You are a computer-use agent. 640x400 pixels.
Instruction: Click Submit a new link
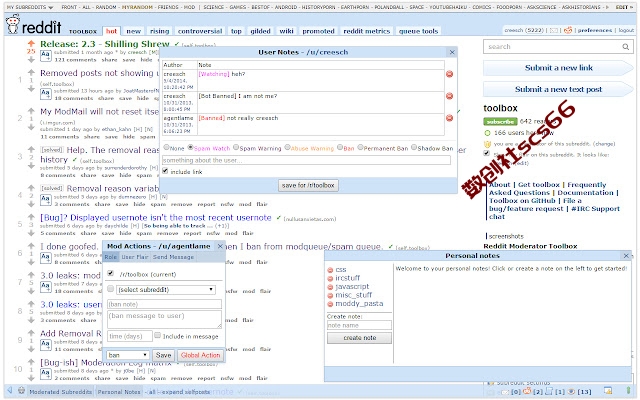pos(558,68)
